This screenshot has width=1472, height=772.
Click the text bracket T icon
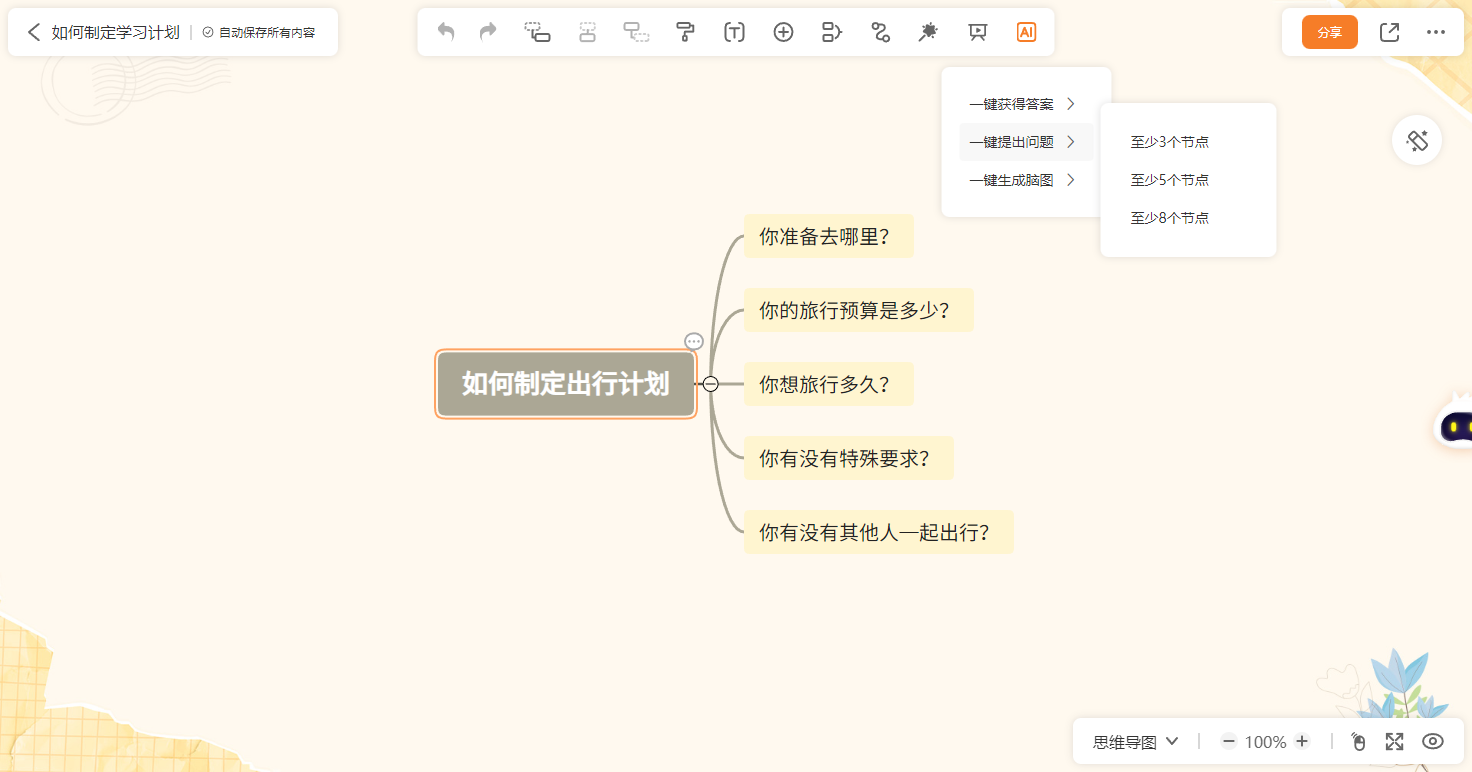(x=734, y=32)
